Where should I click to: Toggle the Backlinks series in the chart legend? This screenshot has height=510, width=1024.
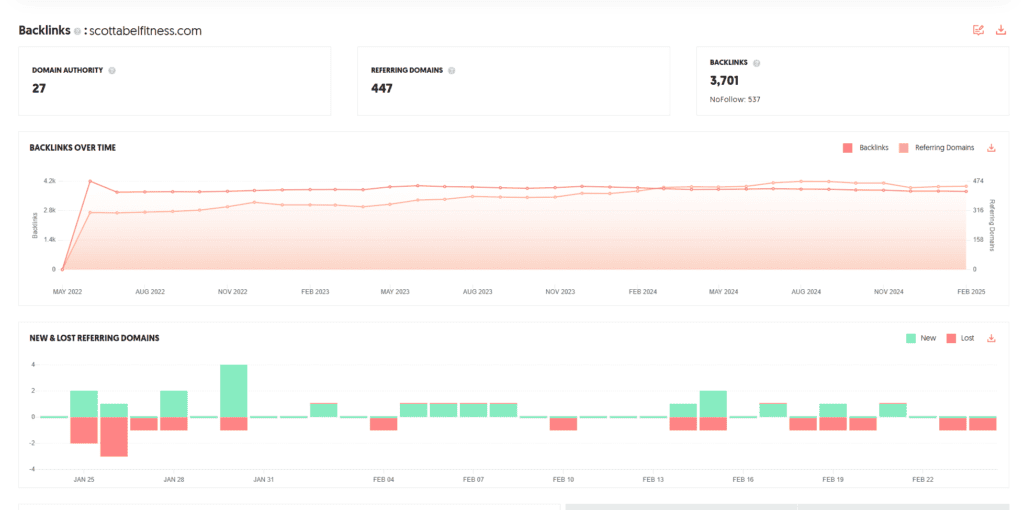[866, 148]
